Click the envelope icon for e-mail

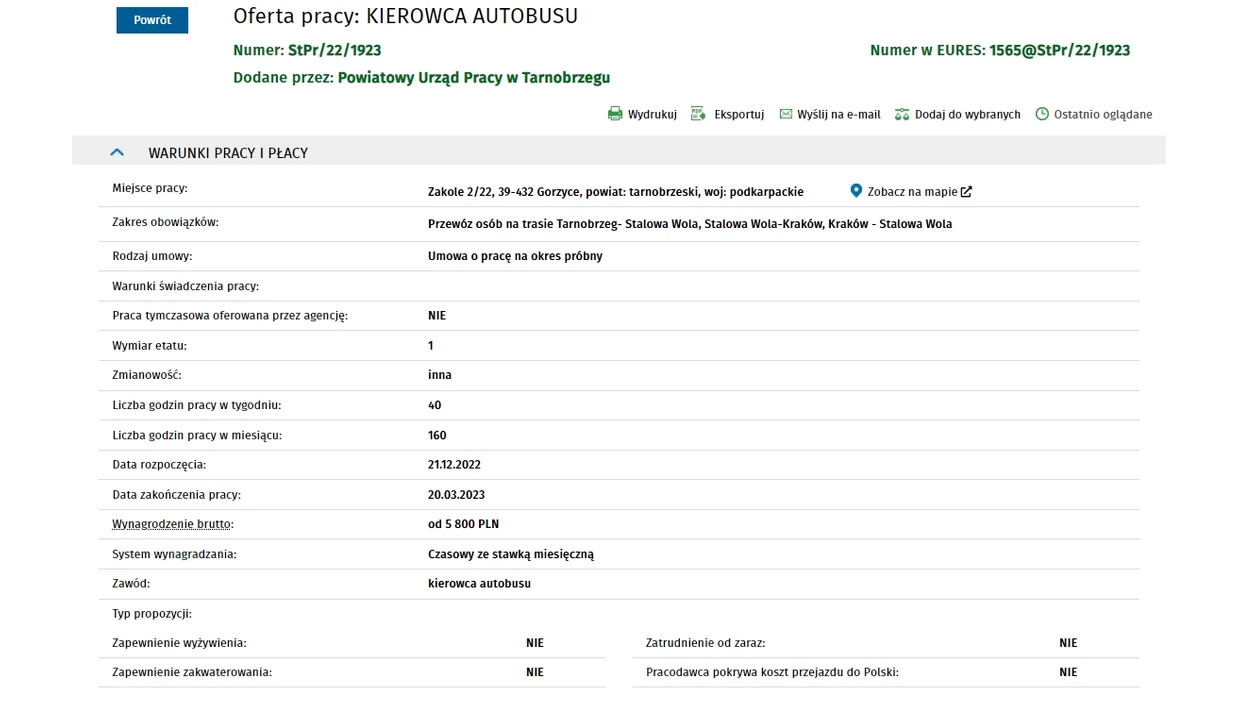point(786,114)
